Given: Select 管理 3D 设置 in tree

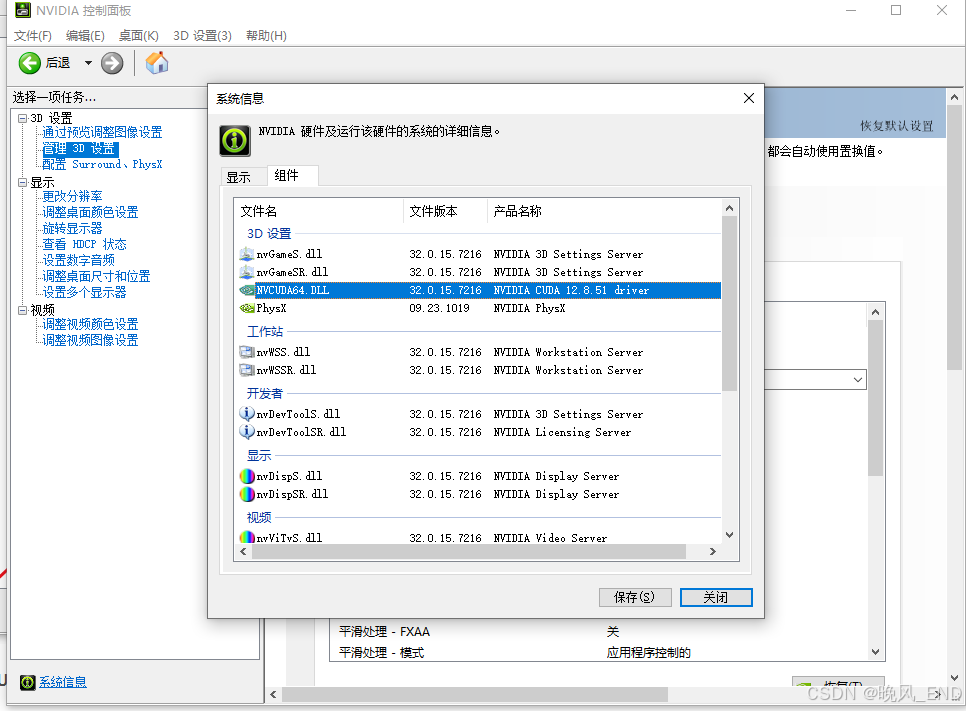Looking at the screenshot, I should point(79,148).
